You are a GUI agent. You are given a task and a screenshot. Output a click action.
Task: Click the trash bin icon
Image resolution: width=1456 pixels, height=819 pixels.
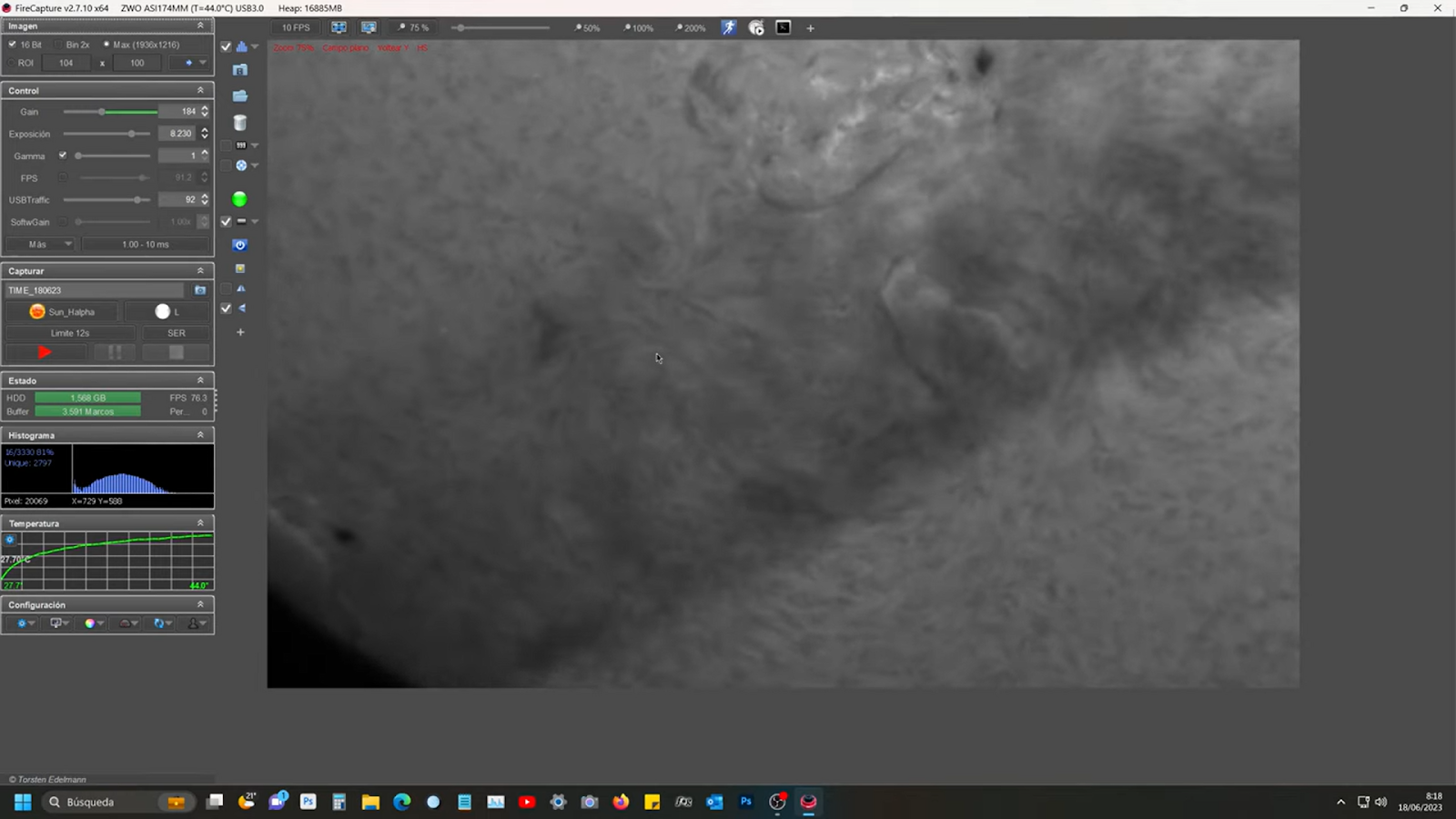240,123
